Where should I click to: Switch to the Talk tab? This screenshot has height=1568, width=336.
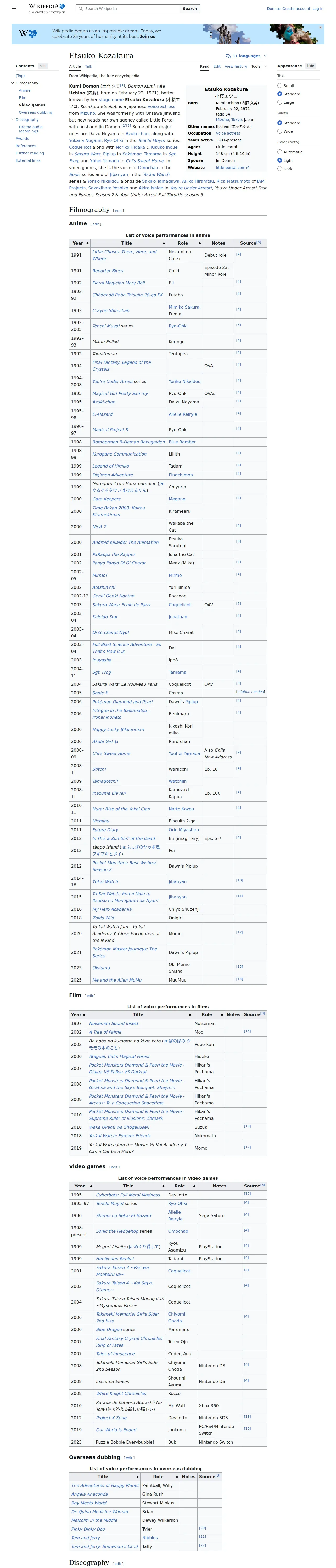click(x=88, y=66)
